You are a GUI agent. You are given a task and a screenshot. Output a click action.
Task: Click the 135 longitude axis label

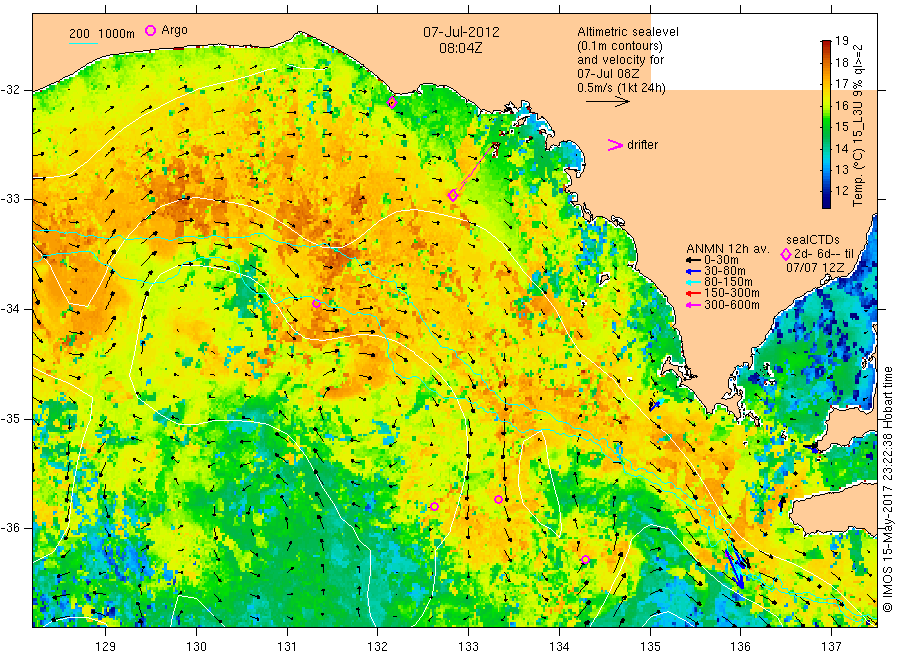(650, 647)
